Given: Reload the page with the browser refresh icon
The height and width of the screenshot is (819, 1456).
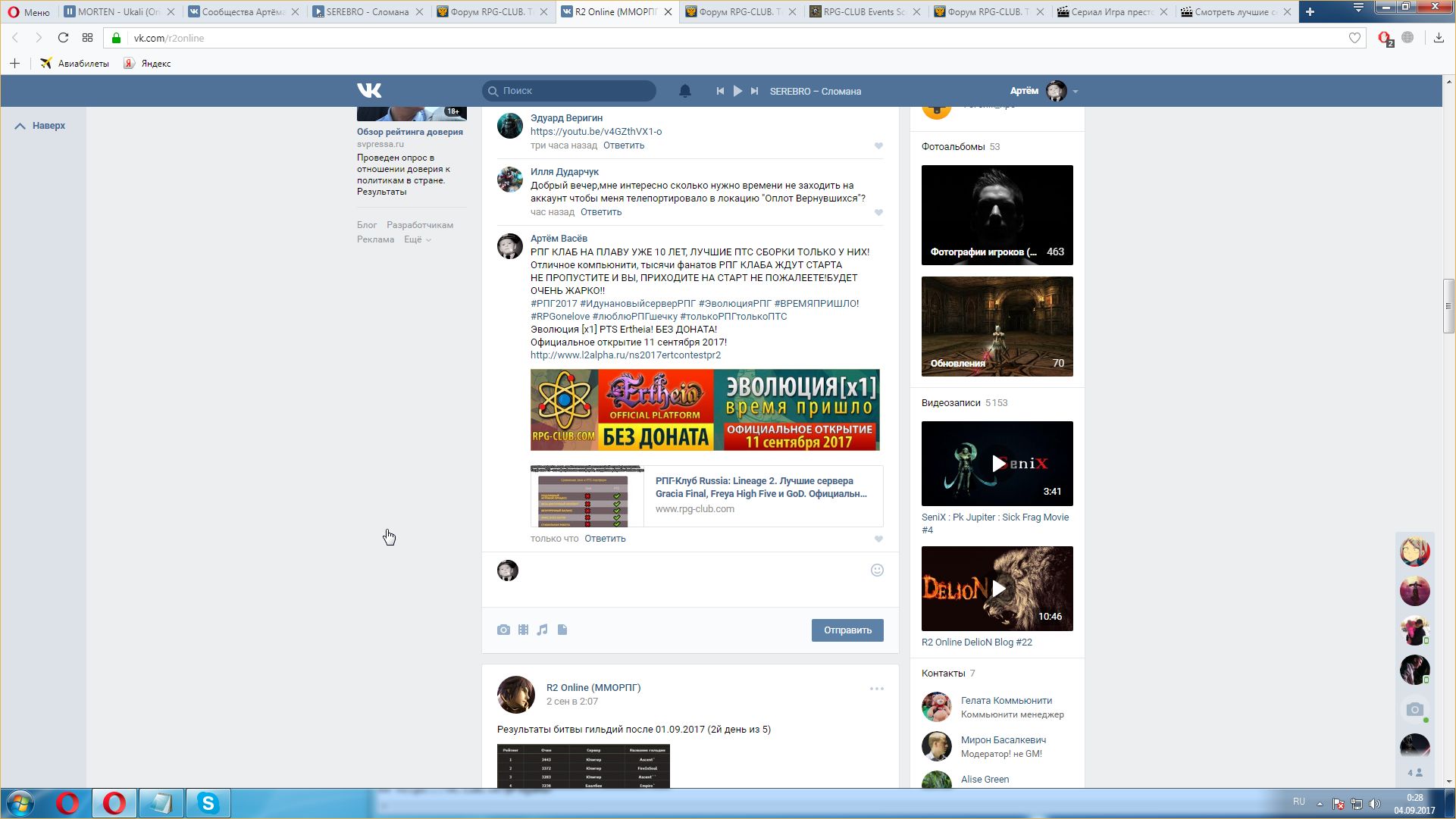Looking at the screenshot, I should click(63, 38).
